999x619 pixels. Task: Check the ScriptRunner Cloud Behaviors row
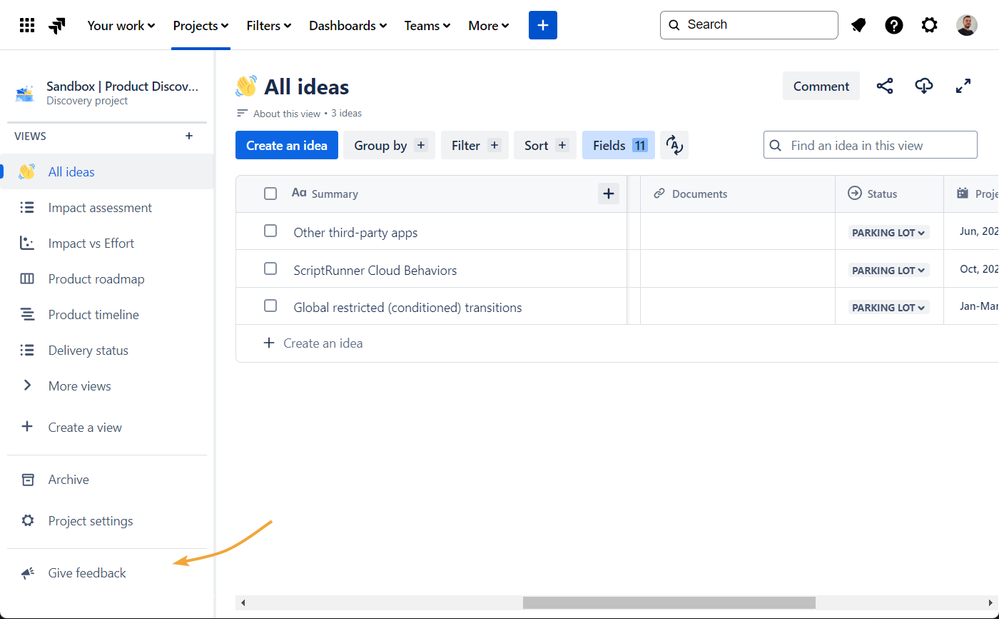tap(270, 269)
